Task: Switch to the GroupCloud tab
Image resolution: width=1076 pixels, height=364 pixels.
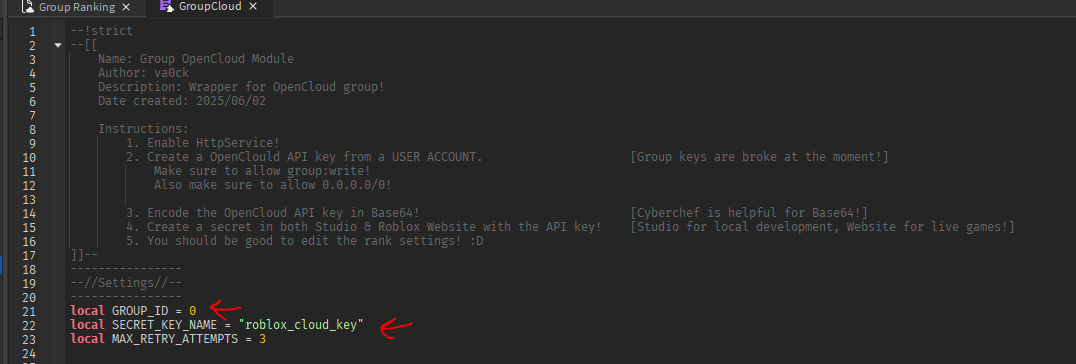Action: [210, 7]
